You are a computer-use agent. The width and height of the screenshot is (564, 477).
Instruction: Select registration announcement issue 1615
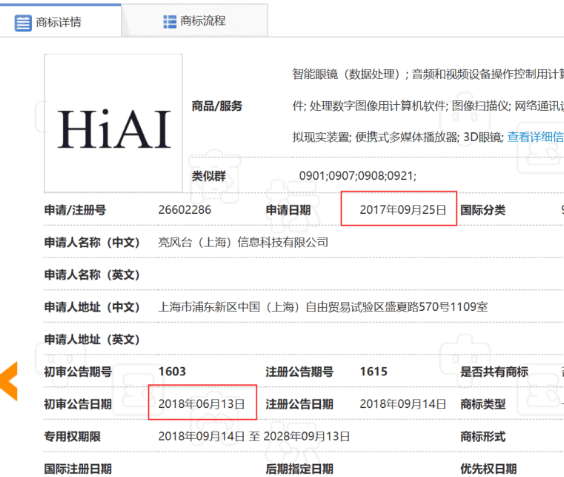click(374, 371)
